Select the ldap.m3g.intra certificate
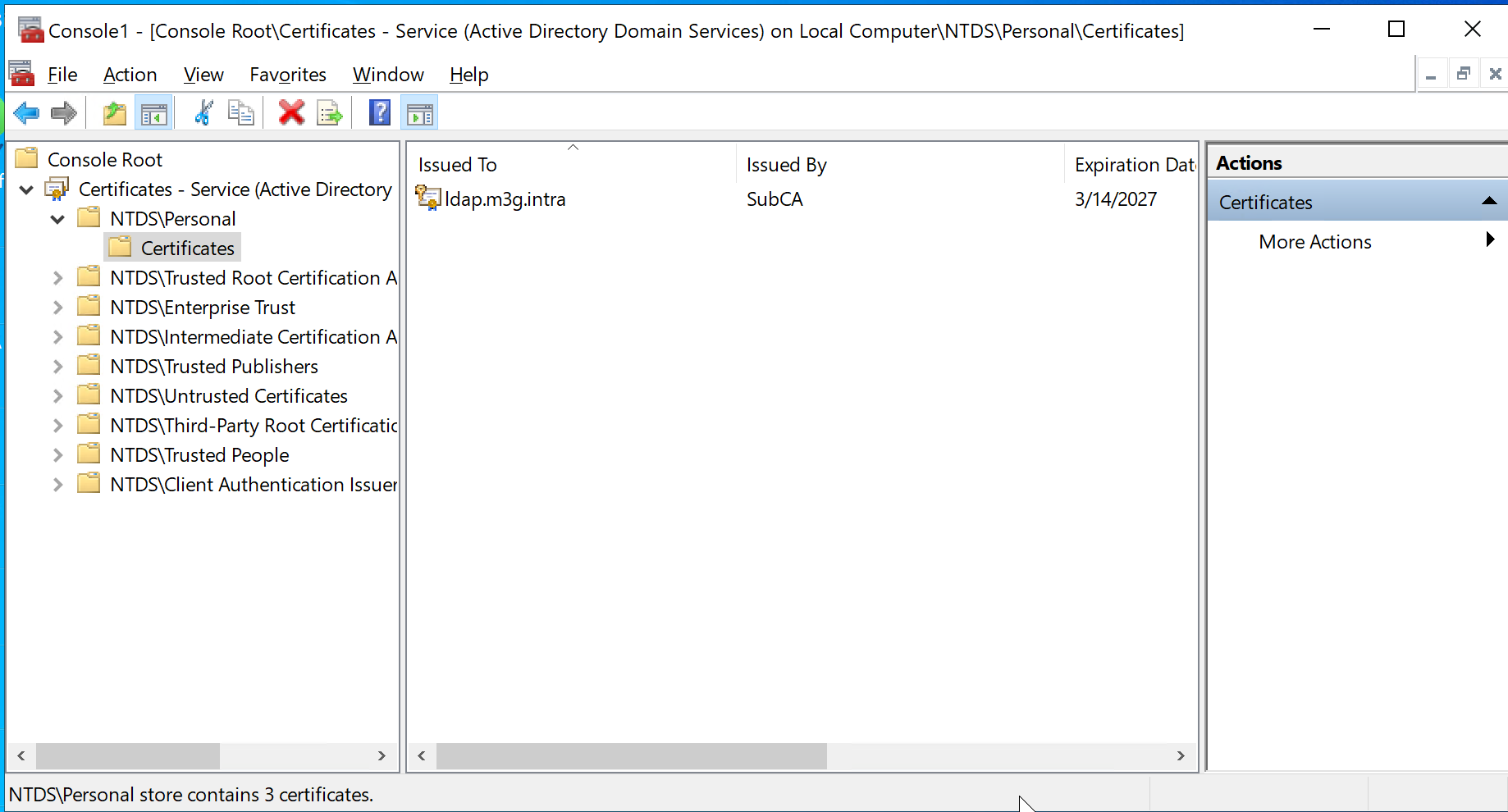 (504, 199)
